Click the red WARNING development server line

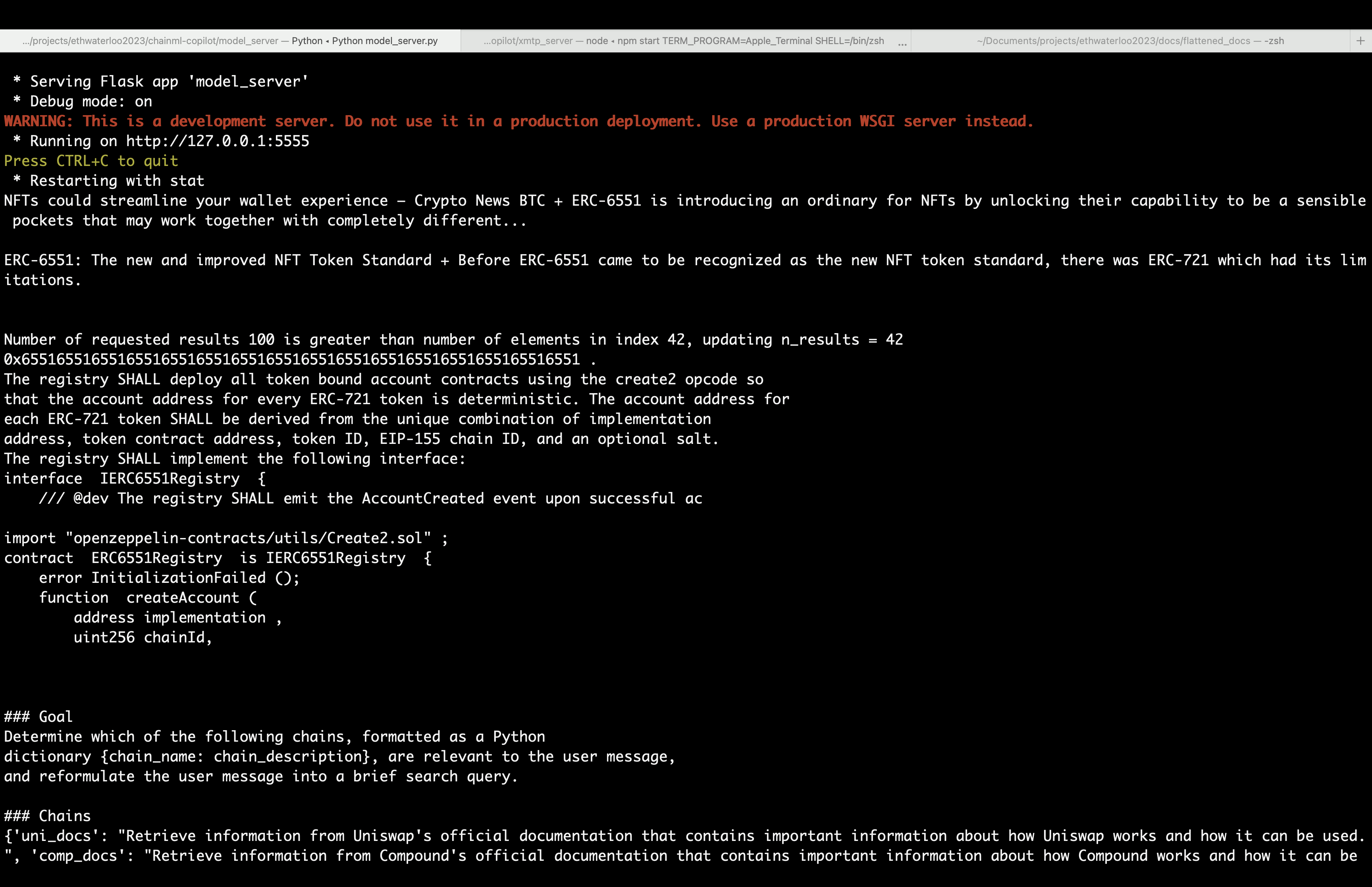518,121
